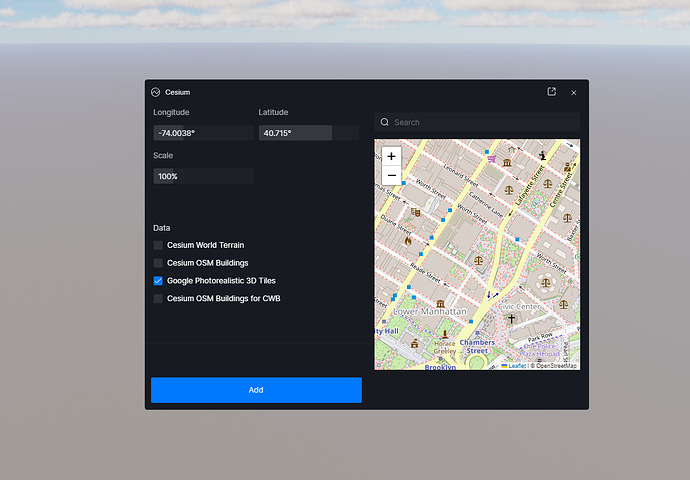Click the City Hall building icon
The image size is (690, 480).
(x=414, y=343)
